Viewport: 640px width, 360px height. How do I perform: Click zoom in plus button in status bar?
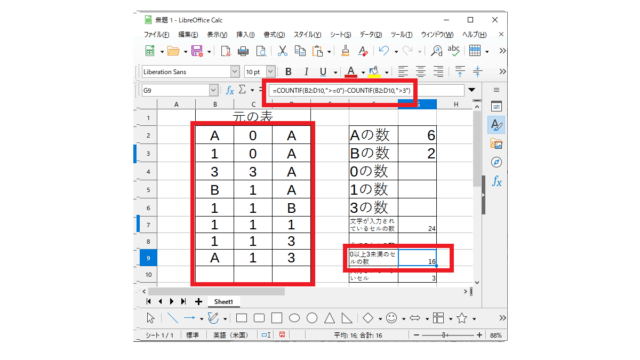pos(480,335)
